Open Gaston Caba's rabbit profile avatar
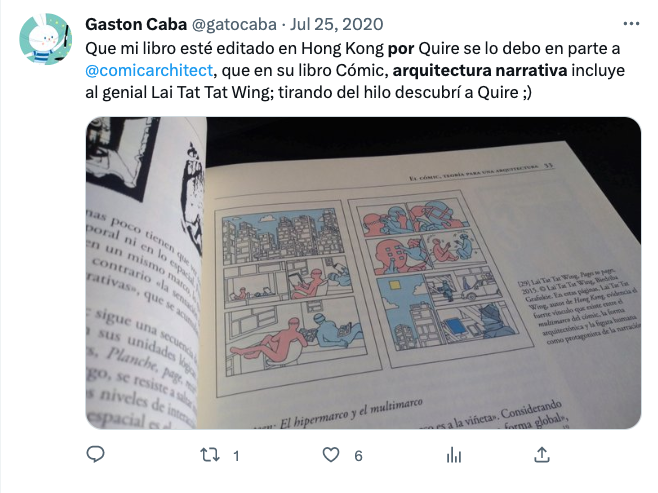Viewport: 658px width, 493px height. coord(46,39)
